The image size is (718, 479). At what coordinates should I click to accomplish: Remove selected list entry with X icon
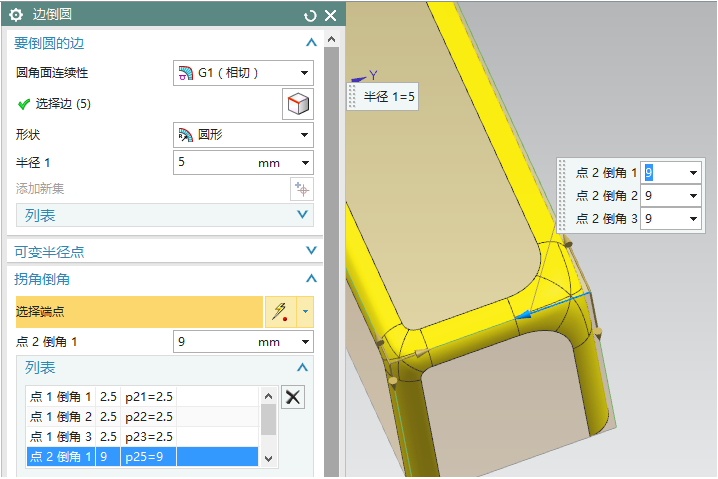pyautogui.click(x=292, y=397)
